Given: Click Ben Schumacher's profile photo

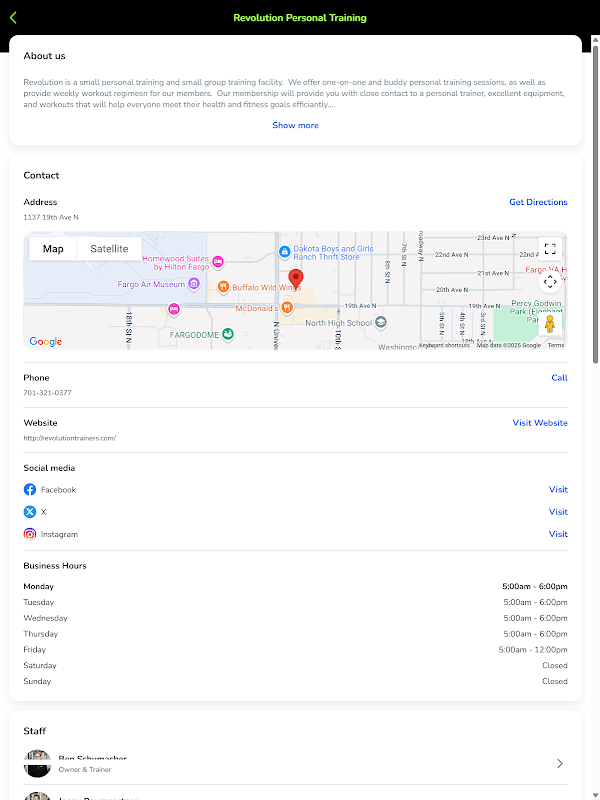Looking at the screenshot, I should (37, 763).
